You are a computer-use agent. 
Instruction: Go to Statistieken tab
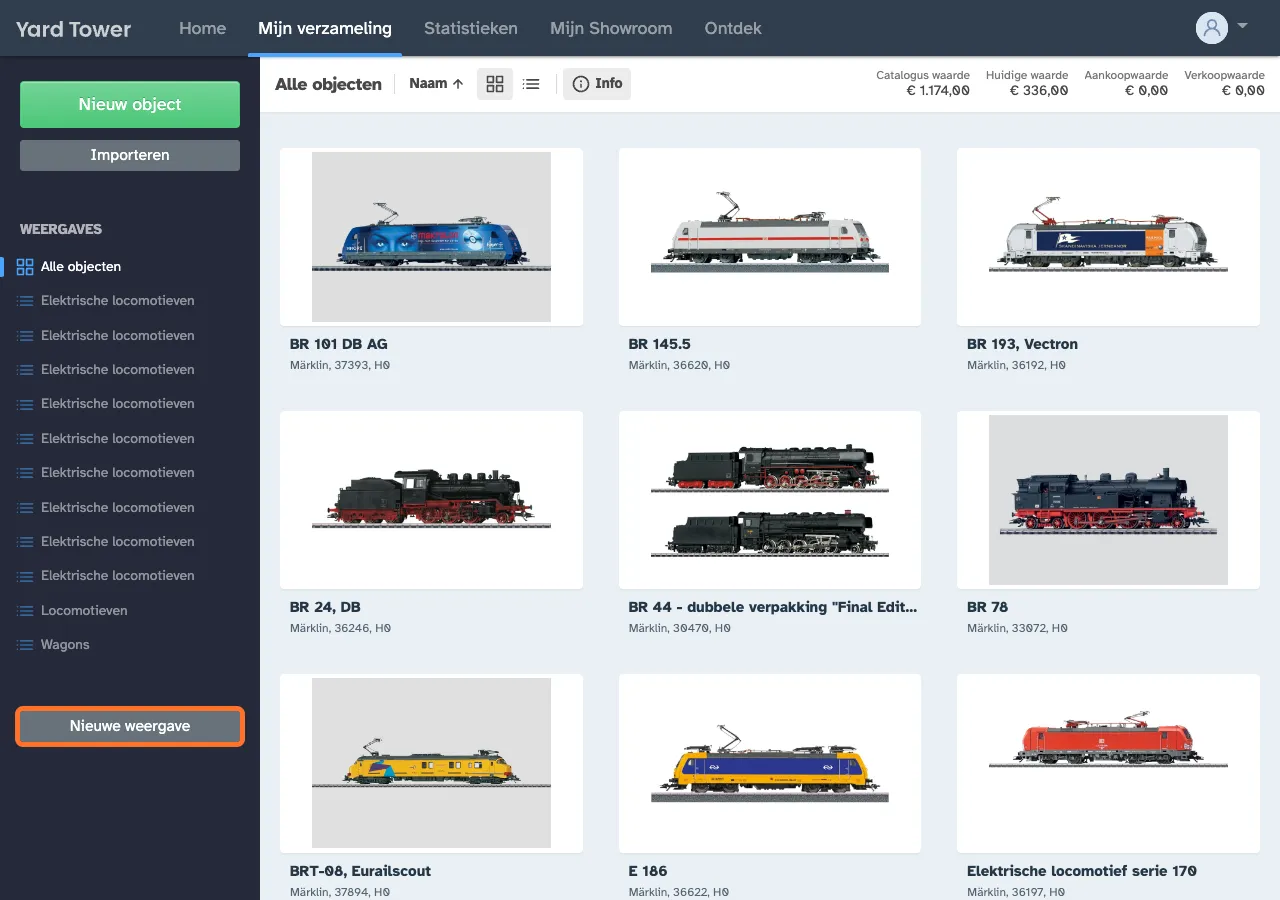click(x=471, y=28)
